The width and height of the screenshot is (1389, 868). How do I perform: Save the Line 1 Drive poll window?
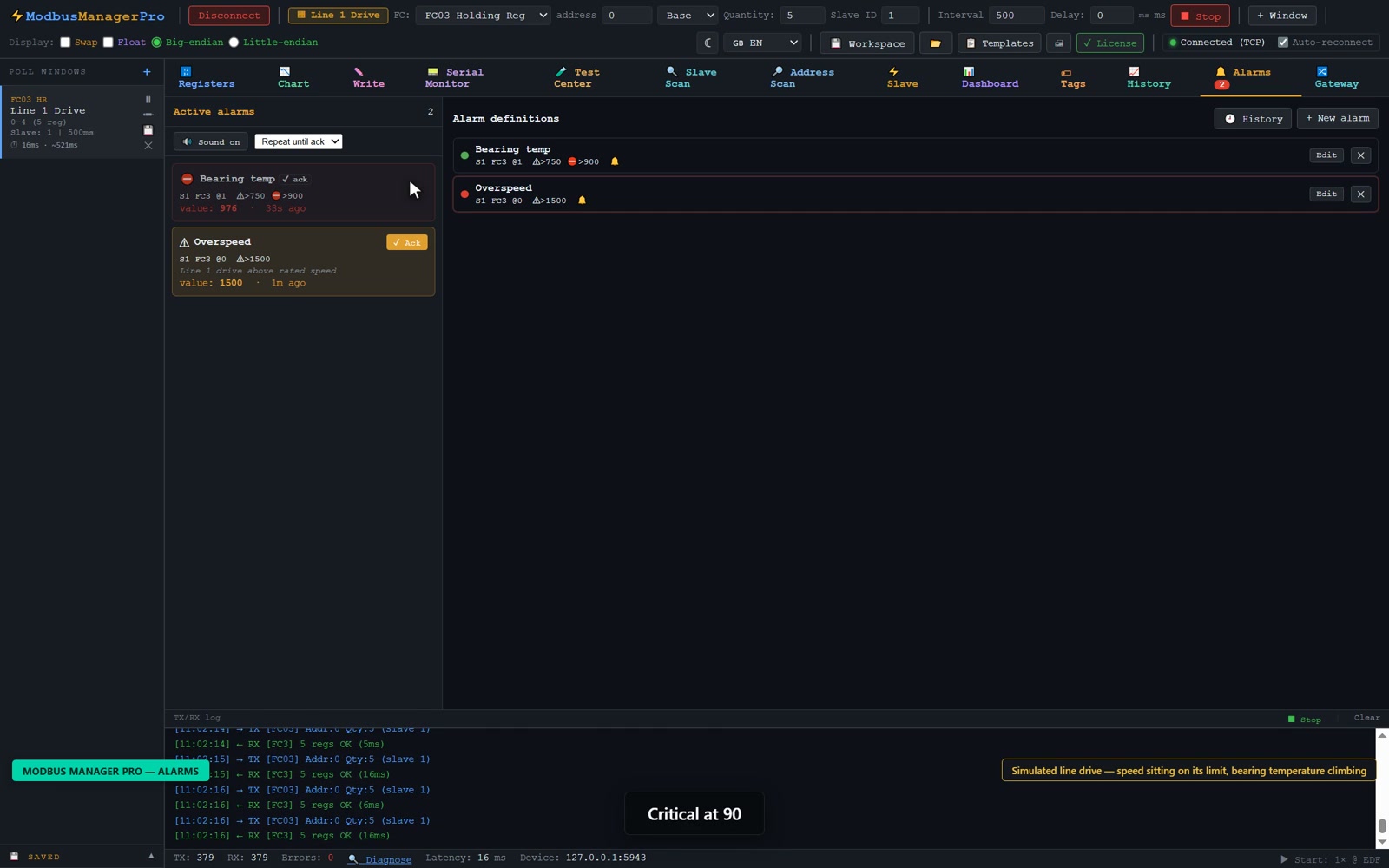click(x=148, y=130)
